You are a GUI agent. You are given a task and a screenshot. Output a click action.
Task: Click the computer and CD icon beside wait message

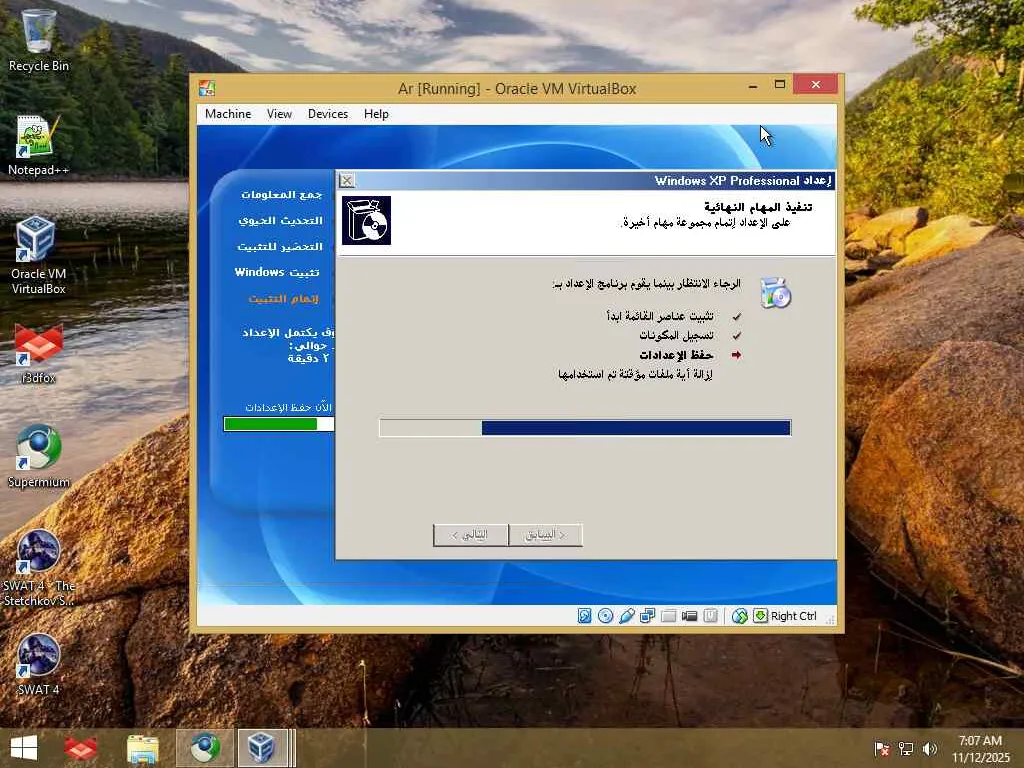775,293
